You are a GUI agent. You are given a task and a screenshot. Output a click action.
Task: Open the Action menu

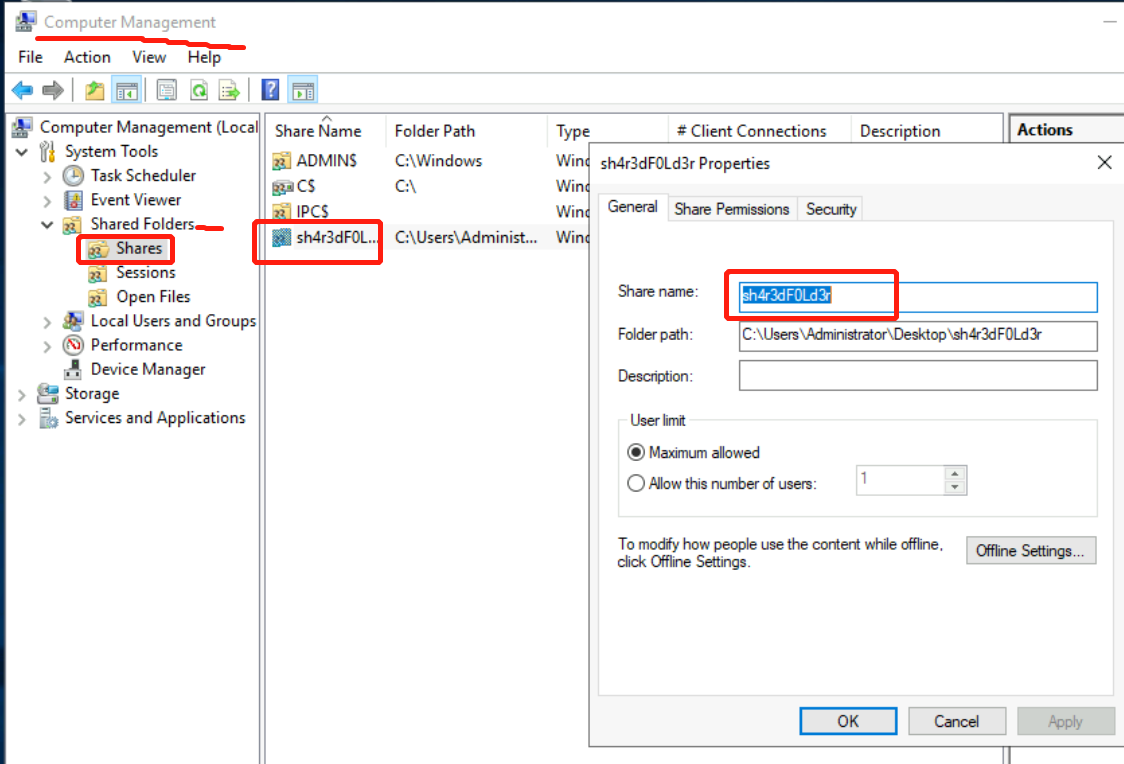point(87,57)
